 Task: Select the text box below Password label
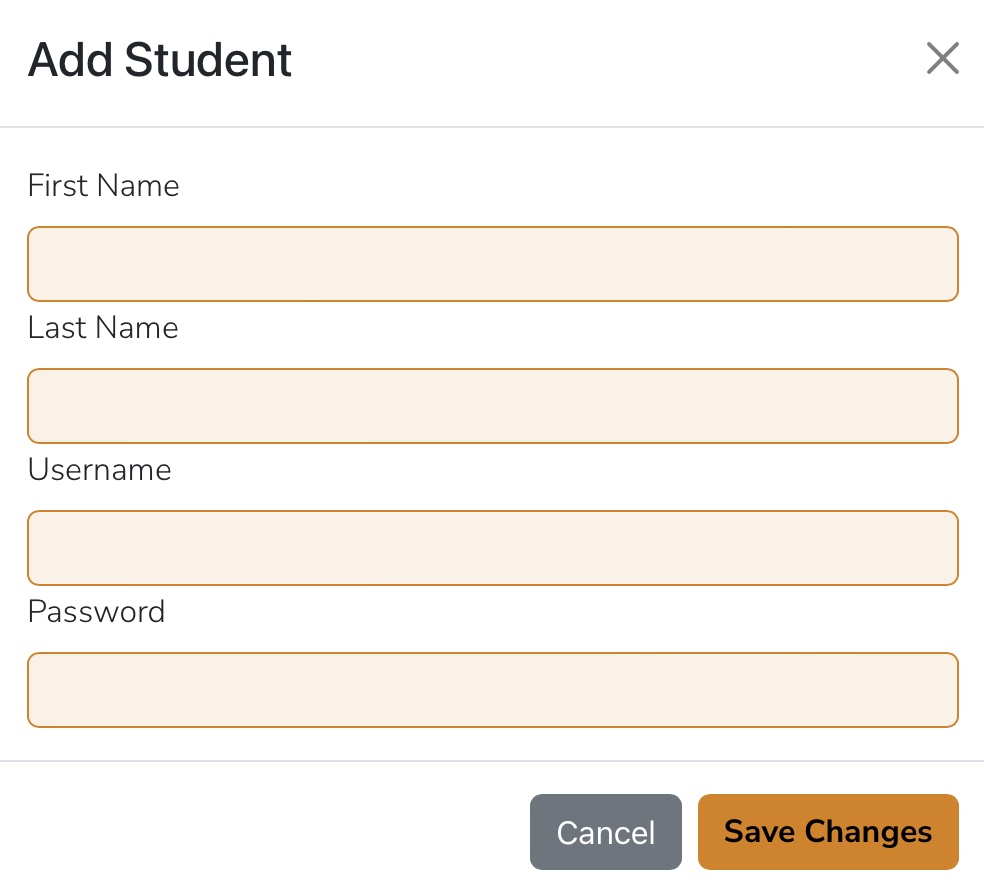coord(493,690)
